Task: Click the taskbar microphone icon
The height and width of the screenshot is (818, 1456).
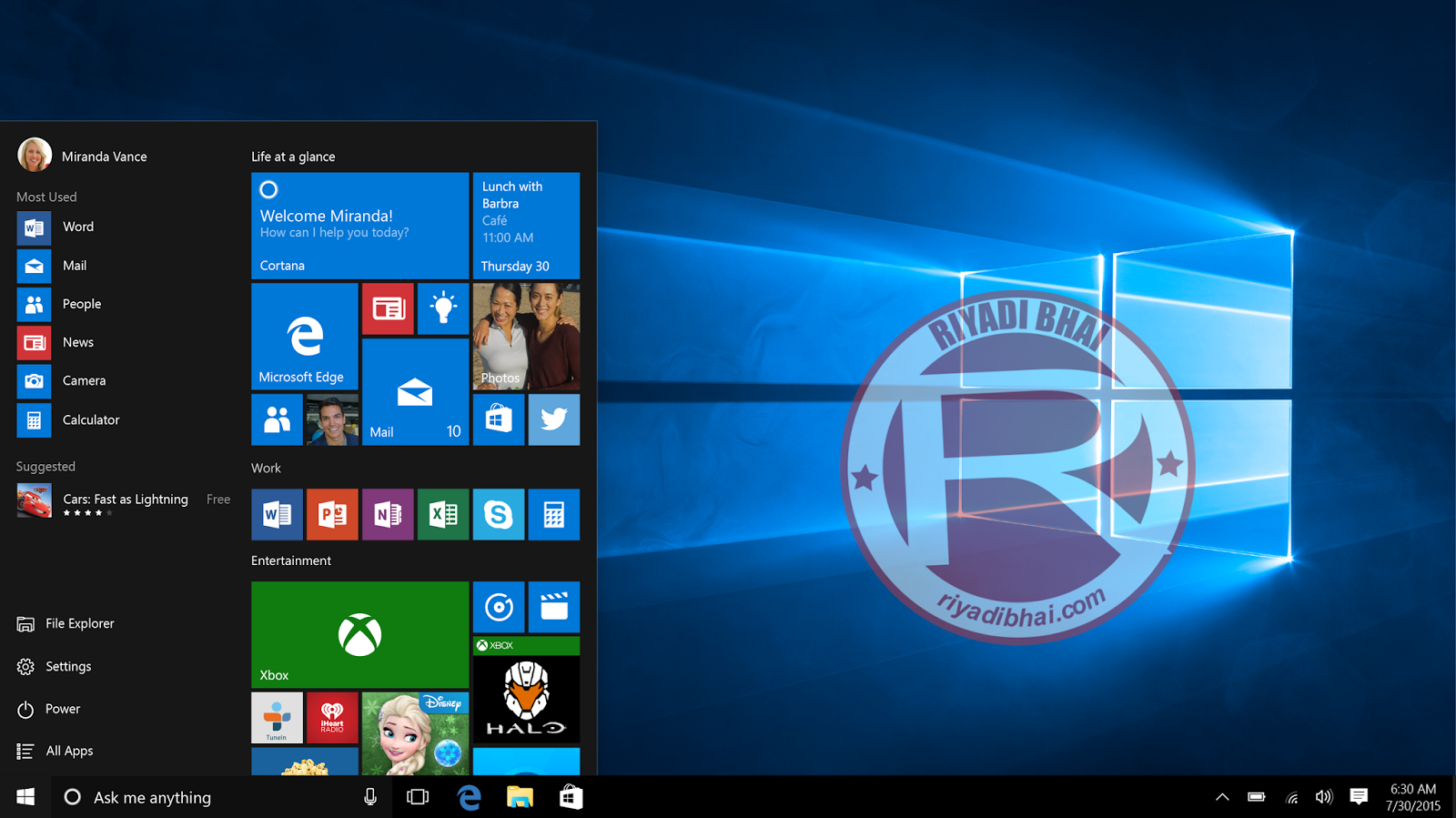Action: [370, 797]
